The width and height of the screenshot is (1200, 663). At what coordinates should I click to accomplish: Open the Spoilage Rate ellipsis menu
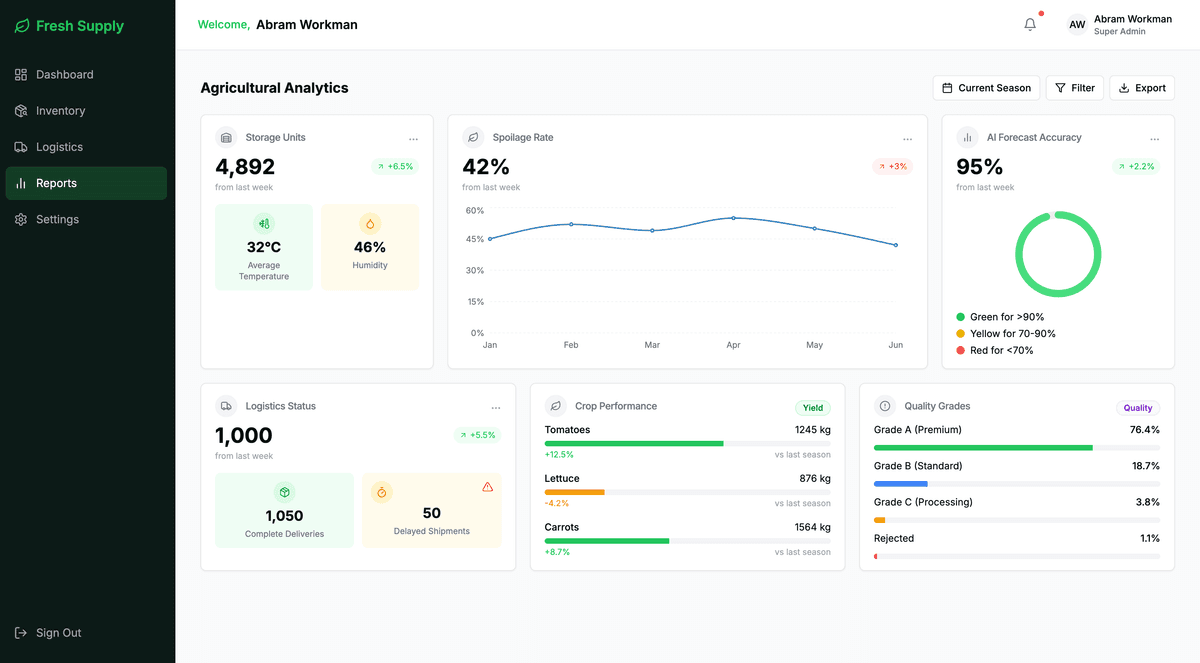pos(907,139)
